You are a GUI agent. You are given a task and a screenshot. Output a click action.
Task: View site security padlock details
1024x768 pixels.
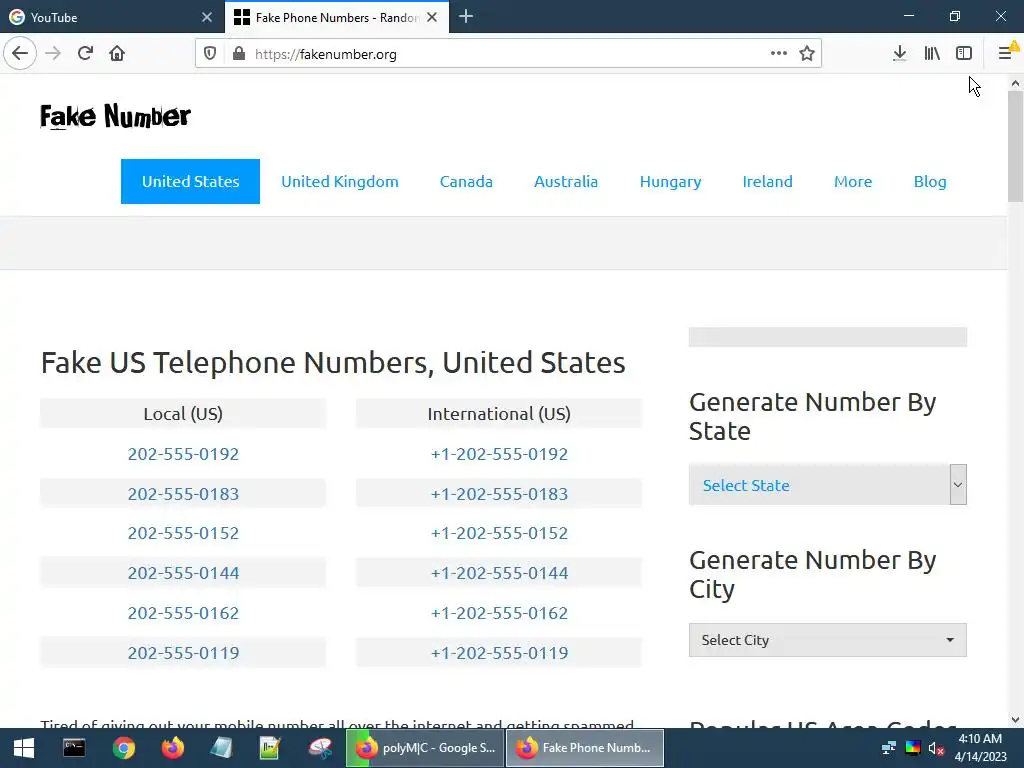point(239,54)
